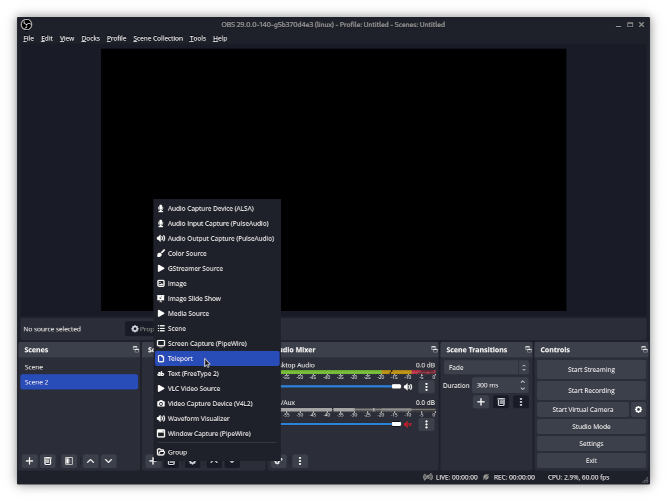Image resolution: width=667 pixels, height=501 pixels.
Task: Click Start Virtual Camera button
Action: 583,410
